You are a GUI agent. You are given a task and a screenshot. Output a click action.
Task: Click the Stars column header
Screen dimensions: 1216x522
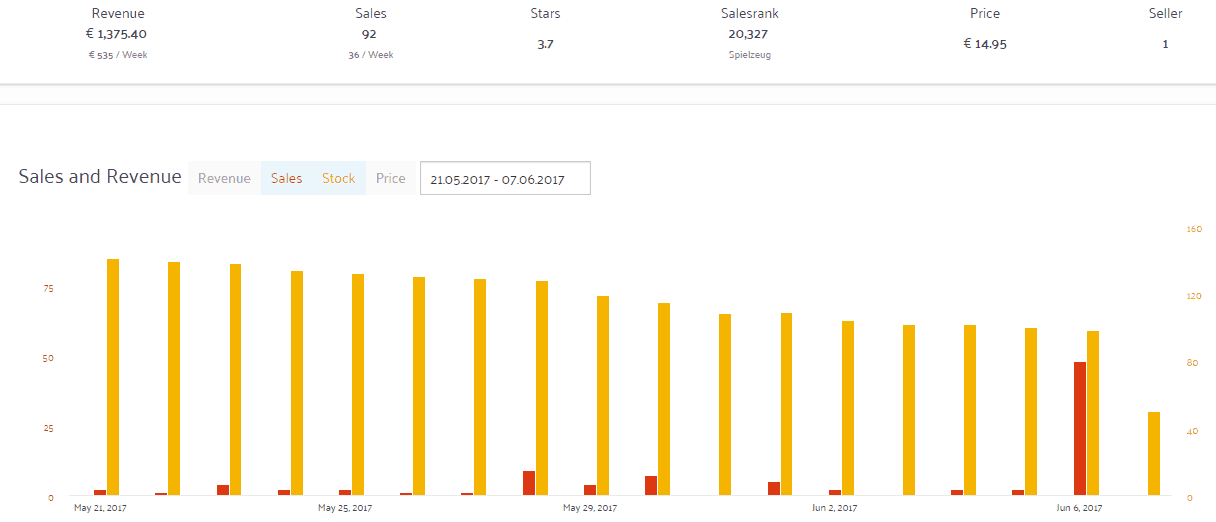[545, 14]
